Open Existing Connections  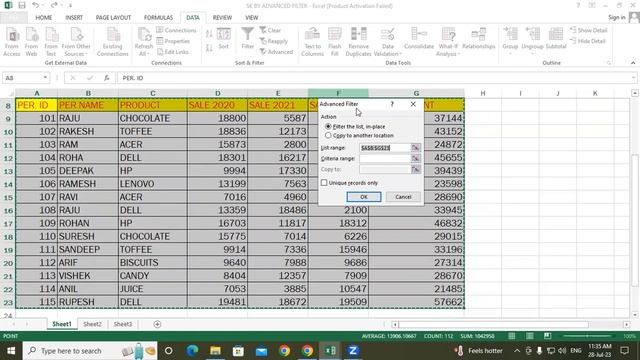point(113,41)
